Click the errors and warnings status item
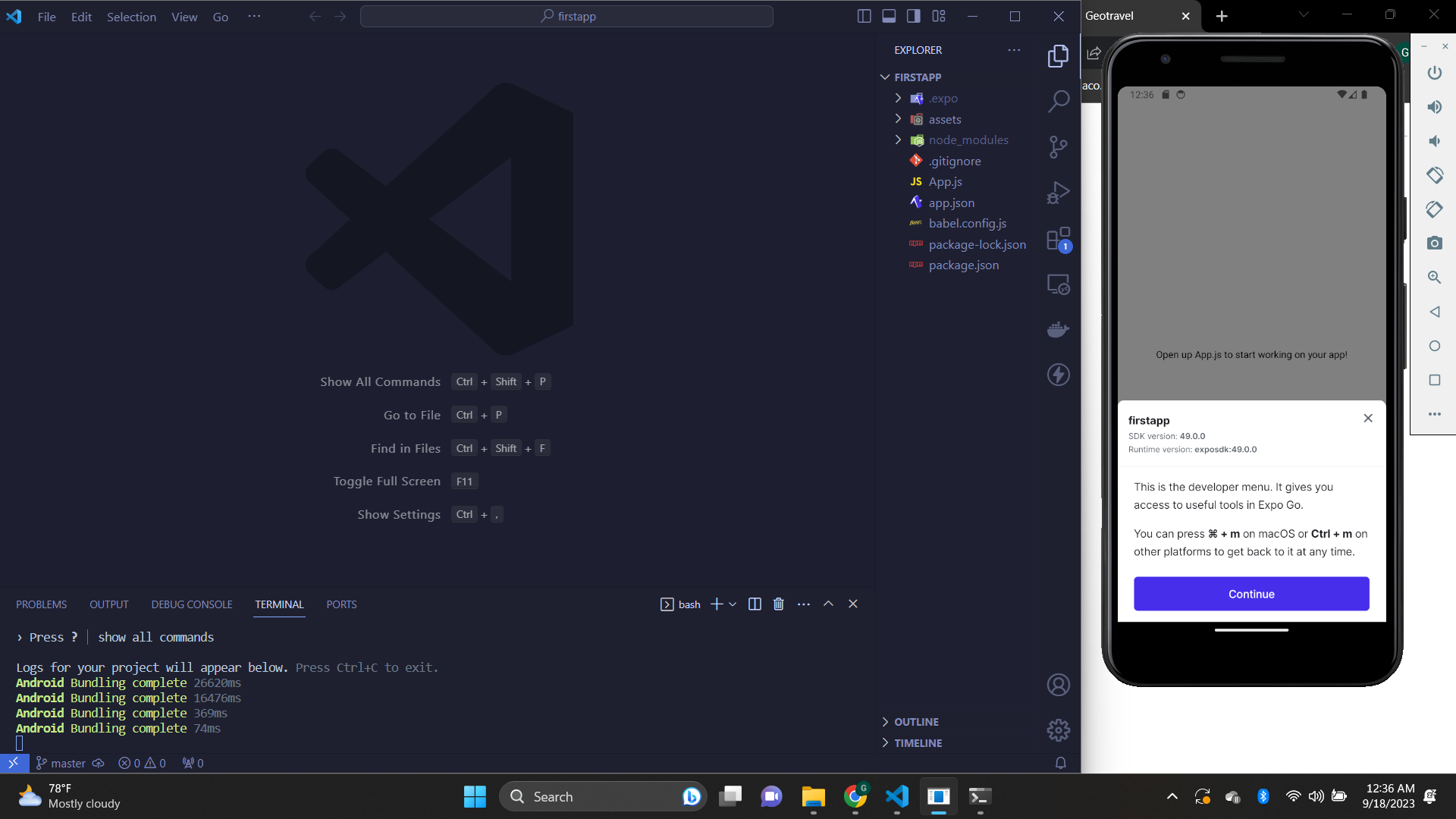1456x819 pixels. [142, 763]
